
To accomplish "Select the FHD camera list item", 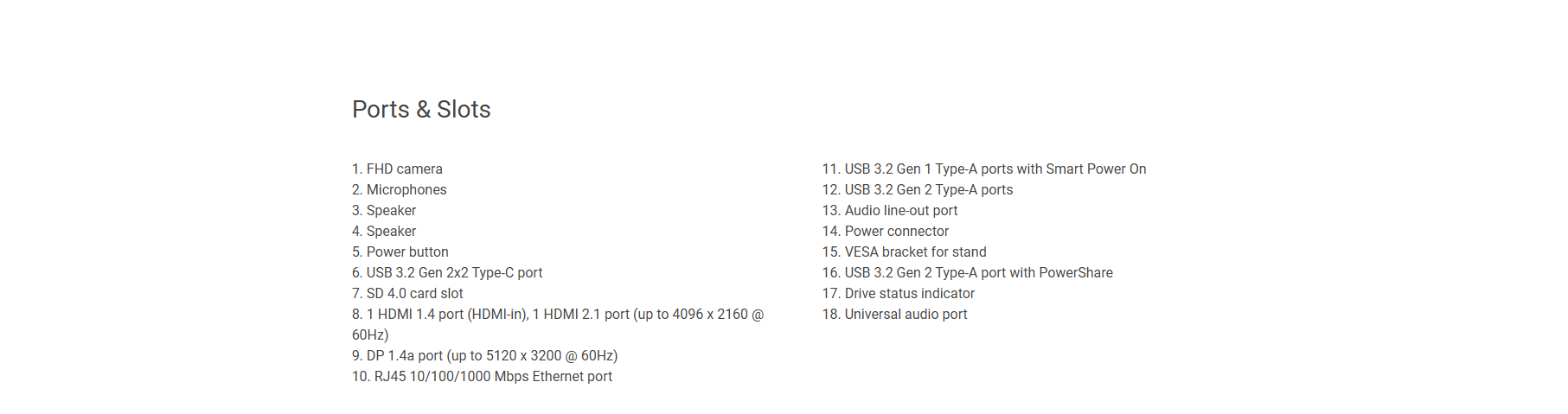I will 397,169.
